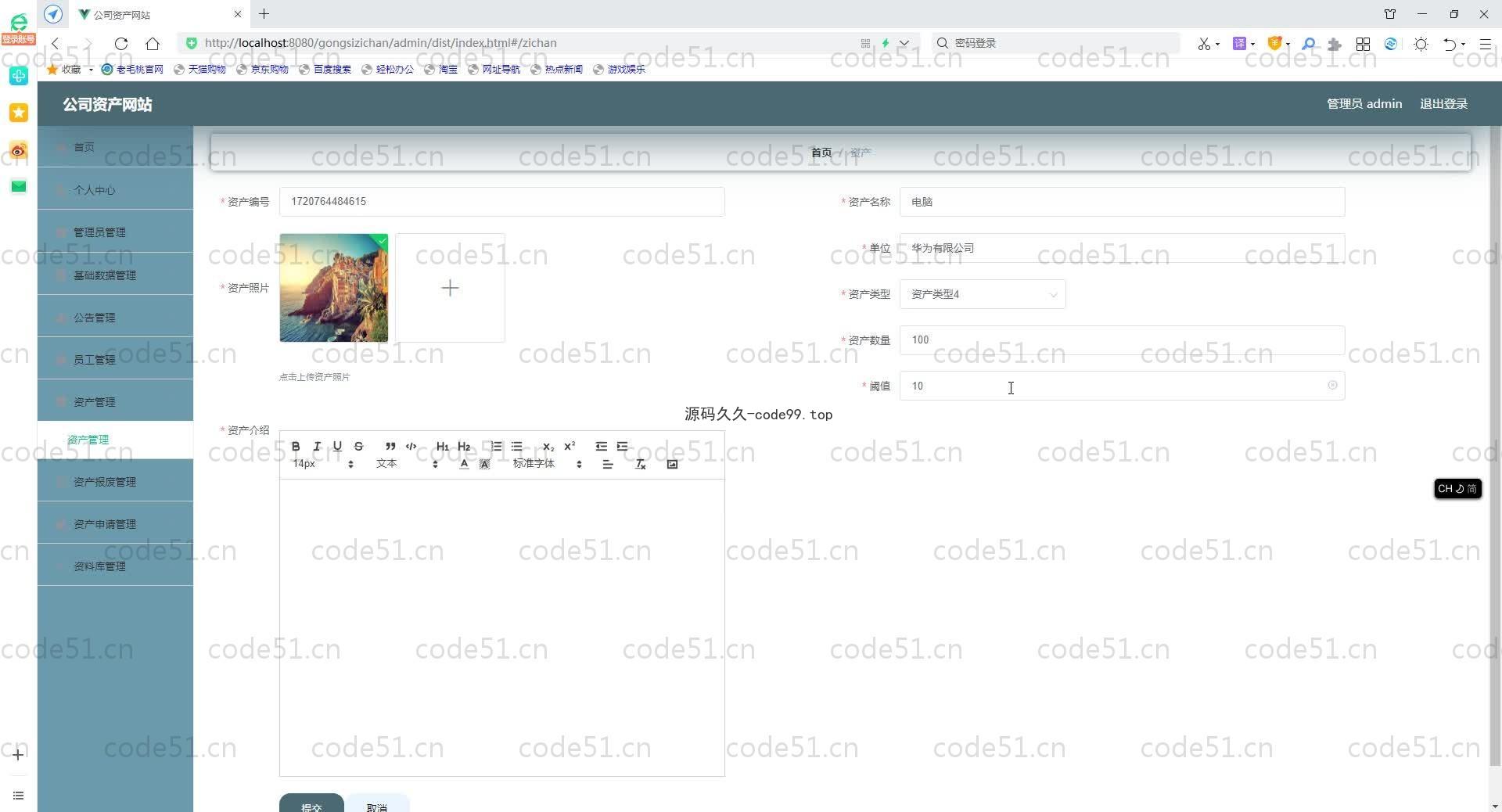The height and width of the screenshot is (812, 1502).
Task: Open the browser apps grid icon
Action: (x=1363, y=44)
